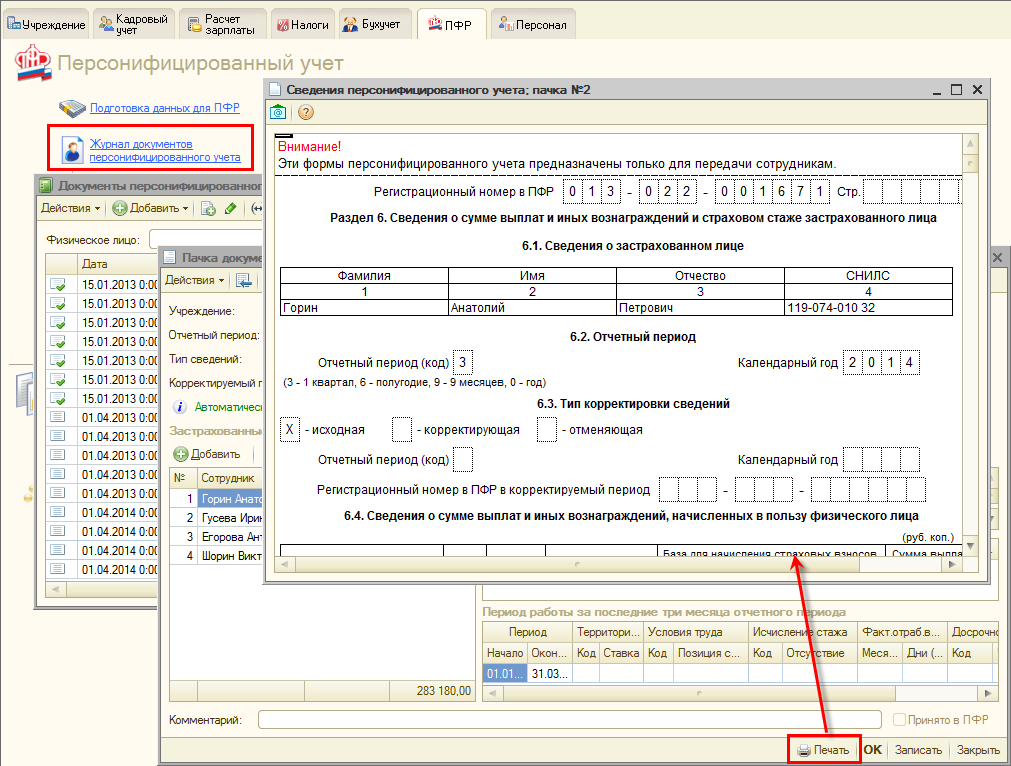This screenshot has width=1011, height=766.
Task: Click the help question mark icon
Action: pyautogui.click(x=306, y=113)
